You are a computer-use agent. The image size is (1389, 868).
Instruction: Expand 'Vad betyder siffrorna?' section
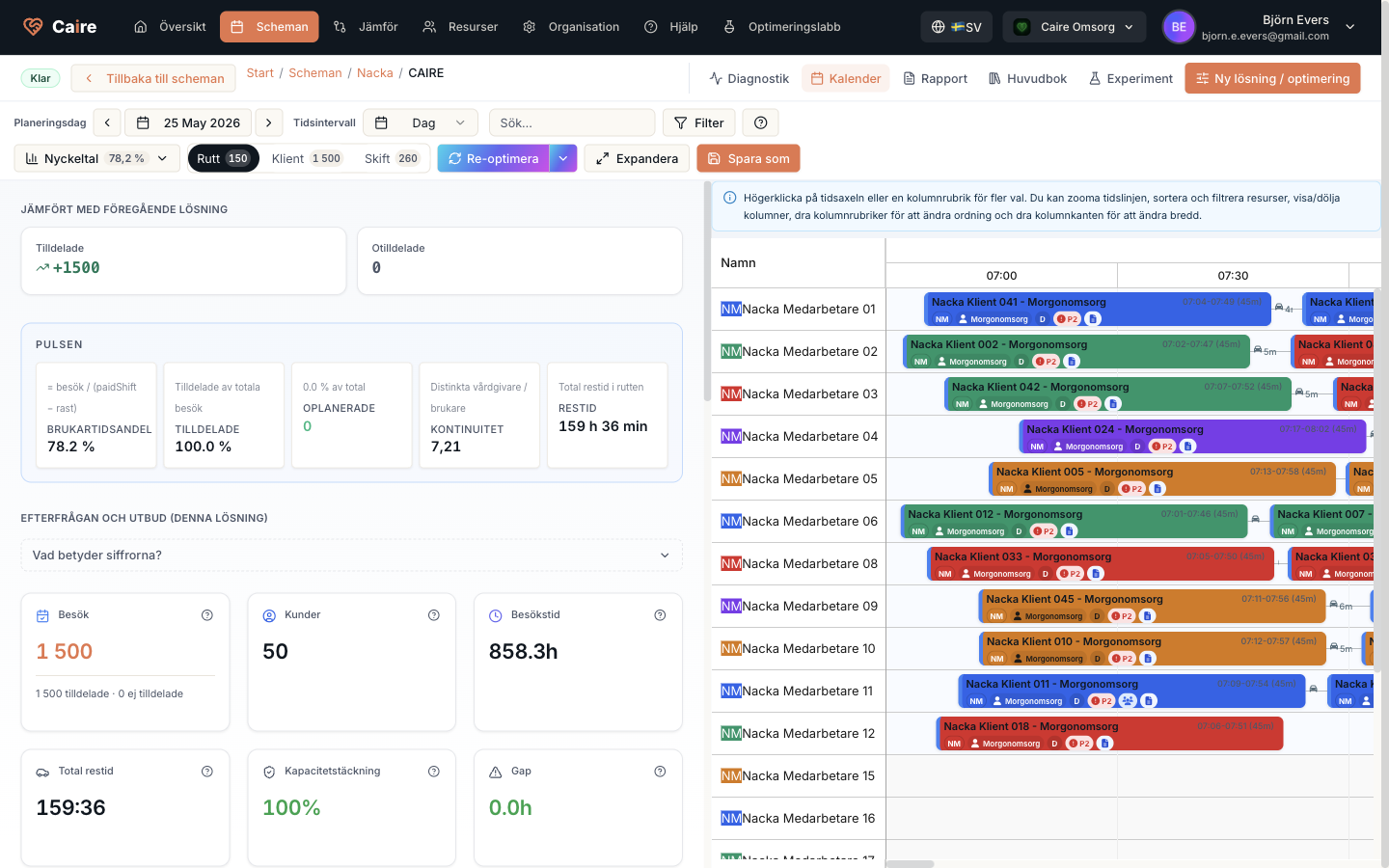tap(351, 556)
